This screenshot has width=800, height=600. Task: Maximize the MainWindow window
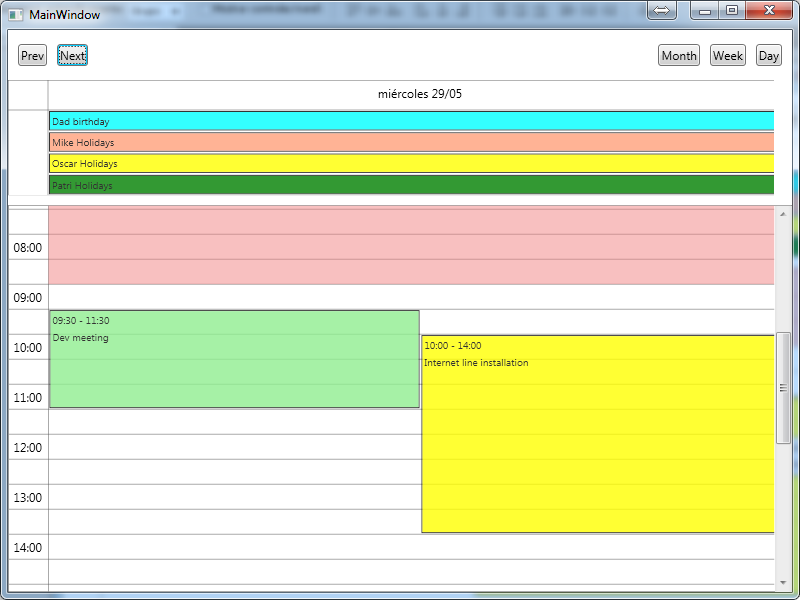tap(732, 10)
